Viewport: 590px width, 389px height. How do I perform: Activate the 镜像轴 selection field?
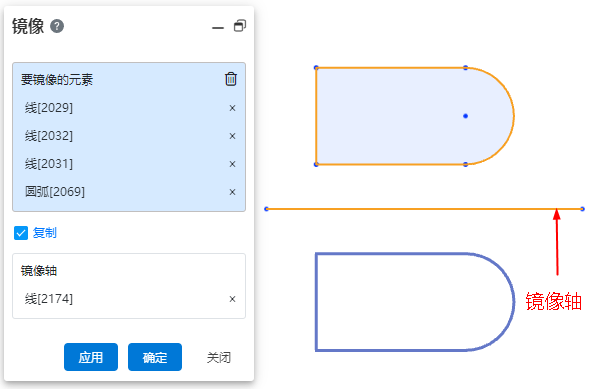click(129, 286)
